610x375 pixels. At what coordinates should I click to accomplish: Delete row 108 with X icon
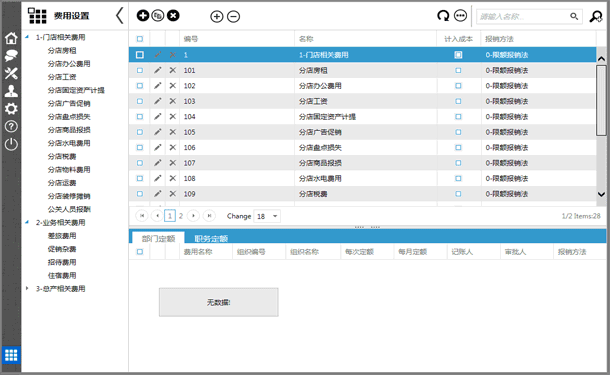coord(173,178)
